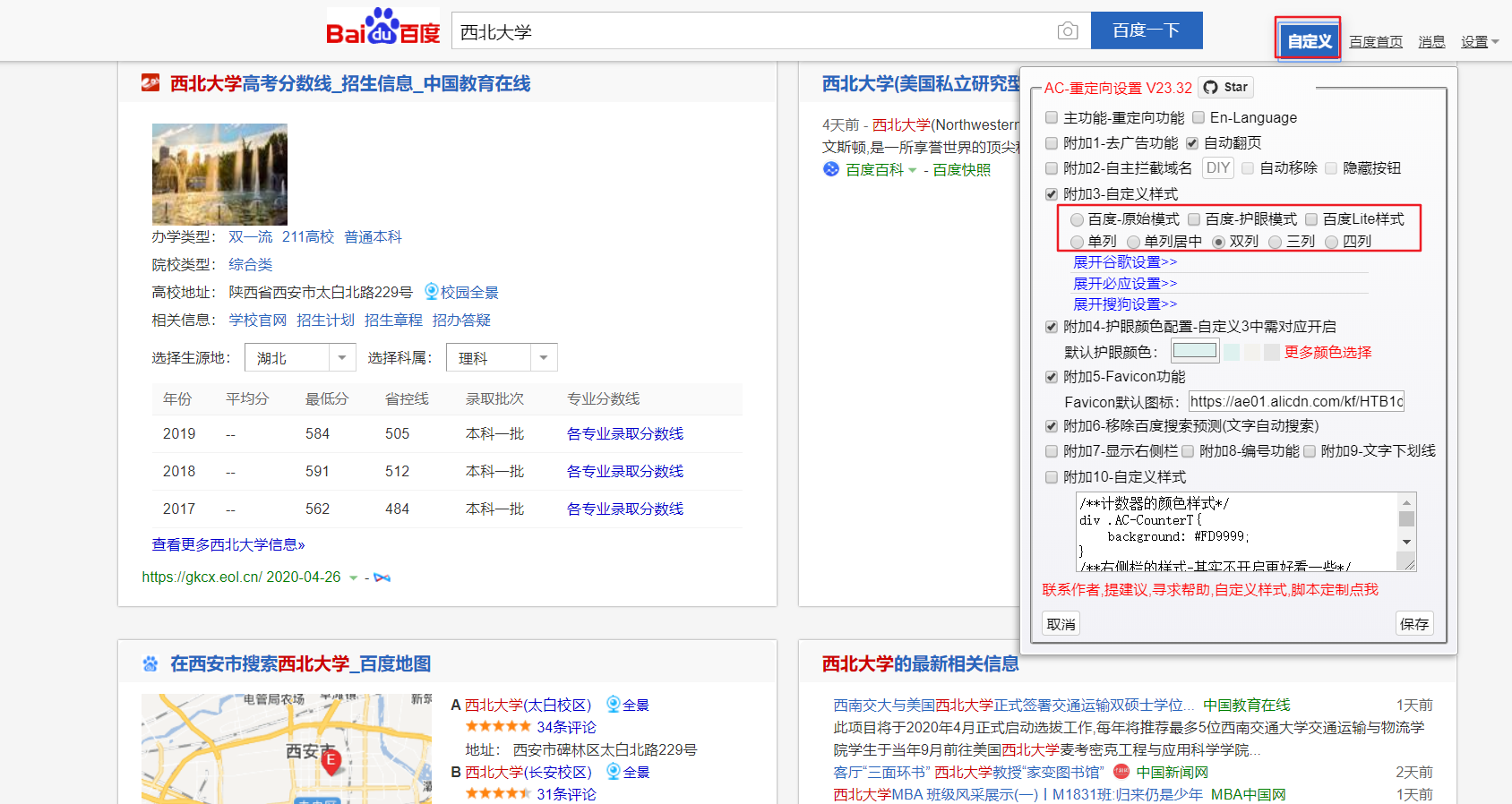Click the Favicon默认图标 URL field
1512x804 pixels.
1296,401
